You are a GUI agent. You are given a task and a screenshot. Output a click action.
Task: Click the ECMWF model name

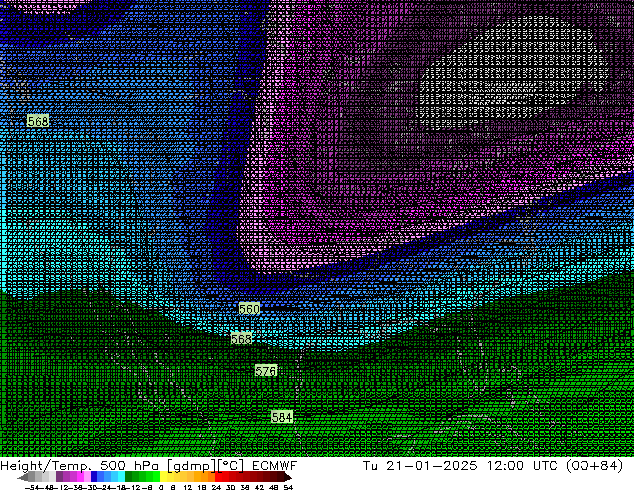(x=274, y=465)
